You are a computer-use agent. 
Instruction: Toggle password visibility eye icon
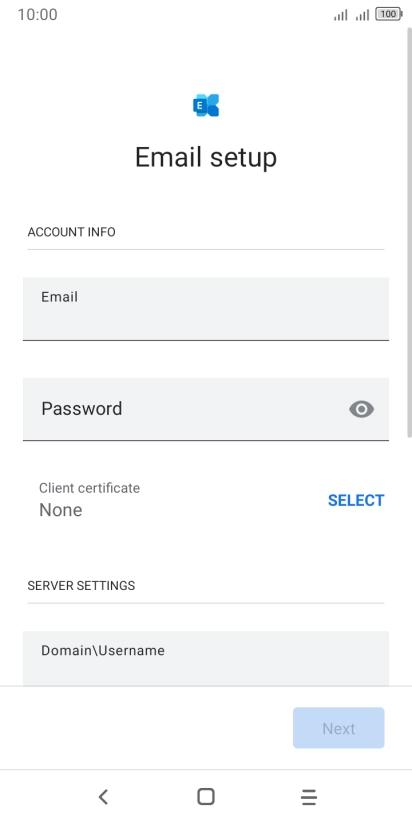pyautogui.click(x=362, y=409)
